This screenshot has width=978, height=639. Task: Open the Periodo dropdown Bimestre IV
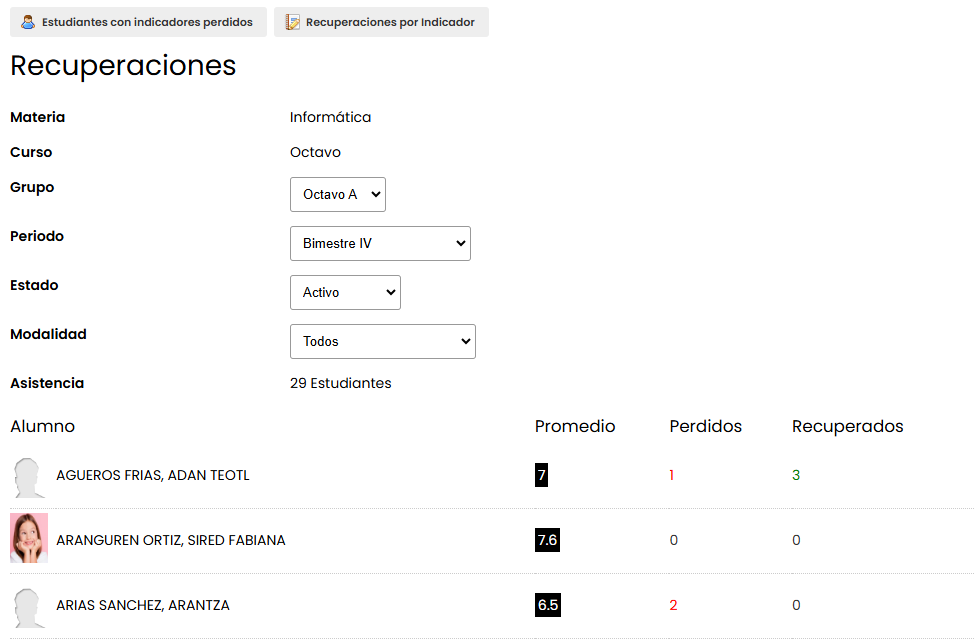[380, 243]
